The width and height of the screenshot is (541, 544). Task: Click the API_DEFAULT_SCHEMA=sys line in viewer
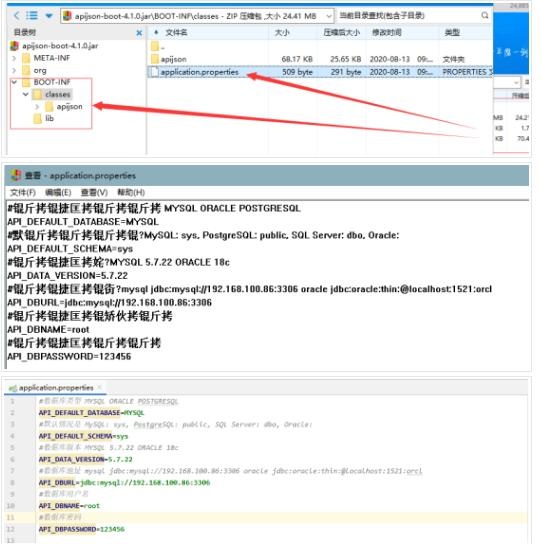click(x=70, y=249)
